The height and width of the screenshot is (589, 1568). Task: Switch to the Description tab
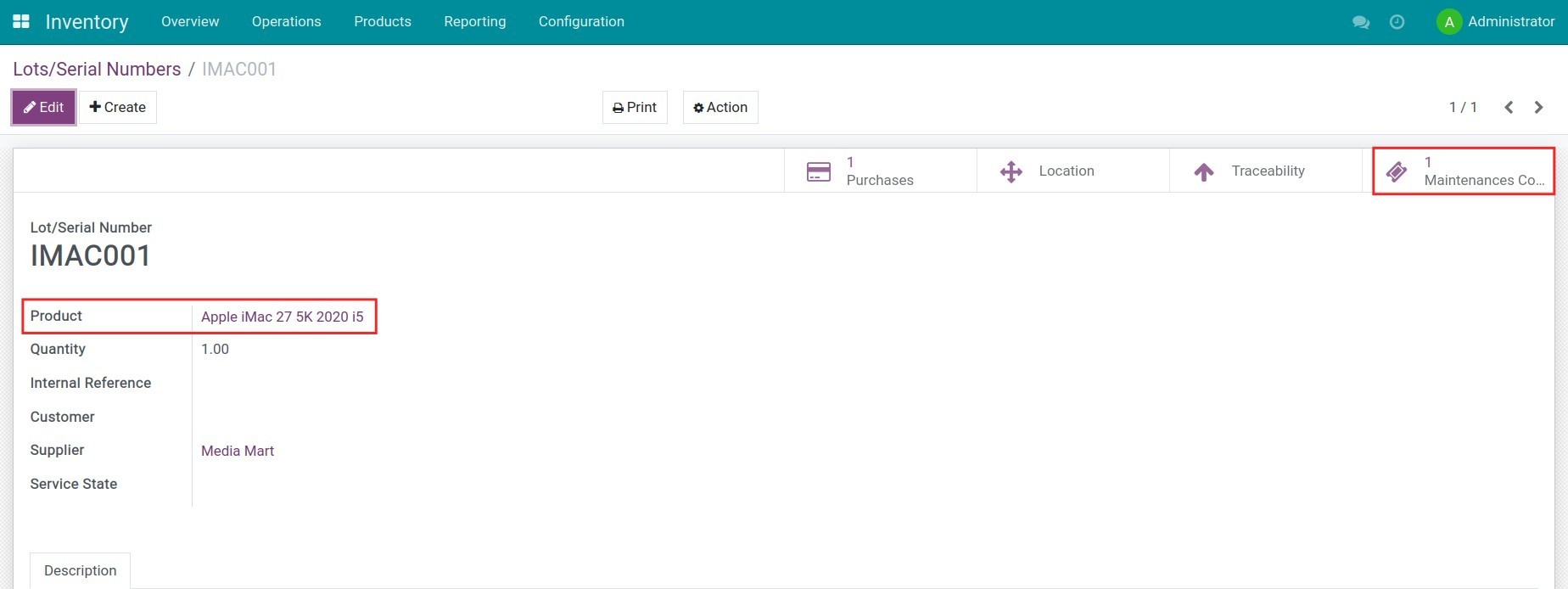click(81, 570)
